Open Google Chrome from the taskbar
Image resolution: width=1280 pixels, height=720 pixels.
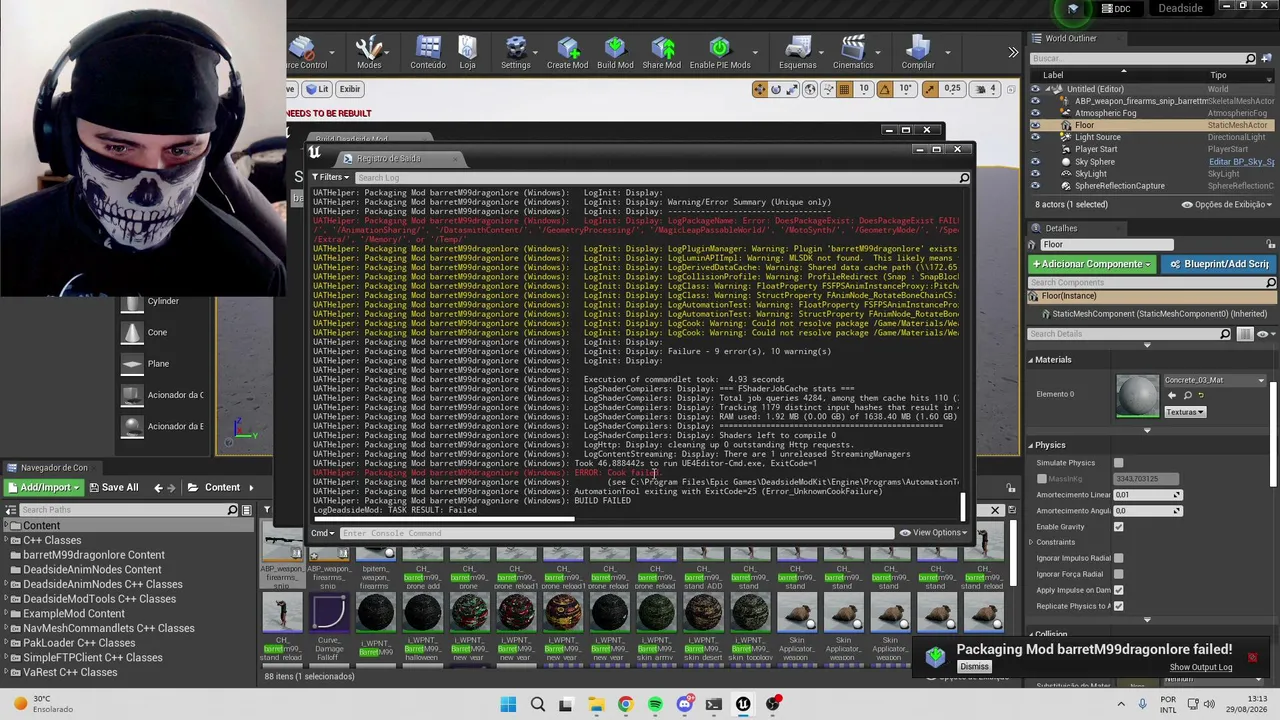pos(625,704)
